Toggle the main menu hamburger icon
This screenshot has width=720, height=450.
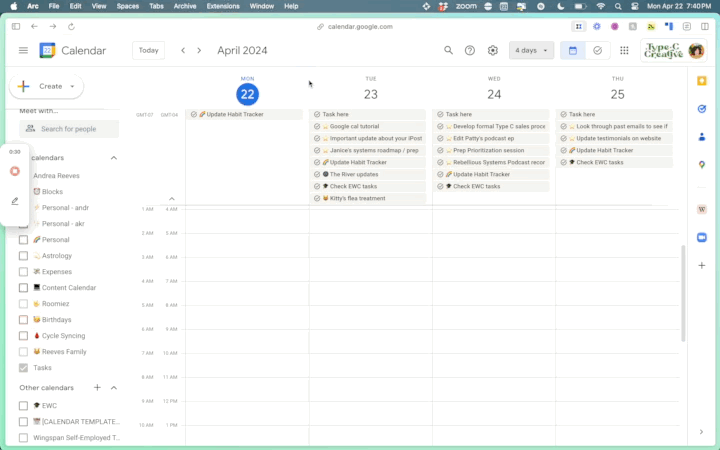[23, 50]
